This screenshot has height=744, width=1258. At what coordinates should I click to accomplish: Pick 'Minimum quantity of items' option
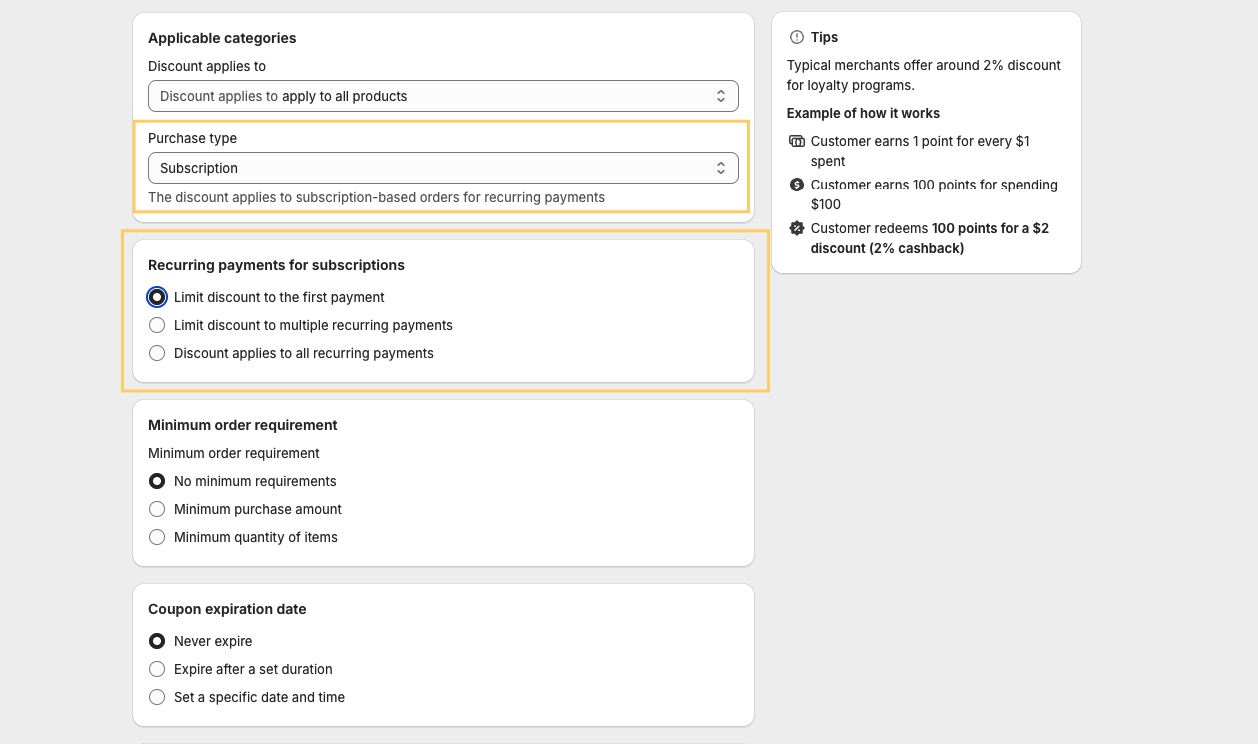[x=157, y=537]
